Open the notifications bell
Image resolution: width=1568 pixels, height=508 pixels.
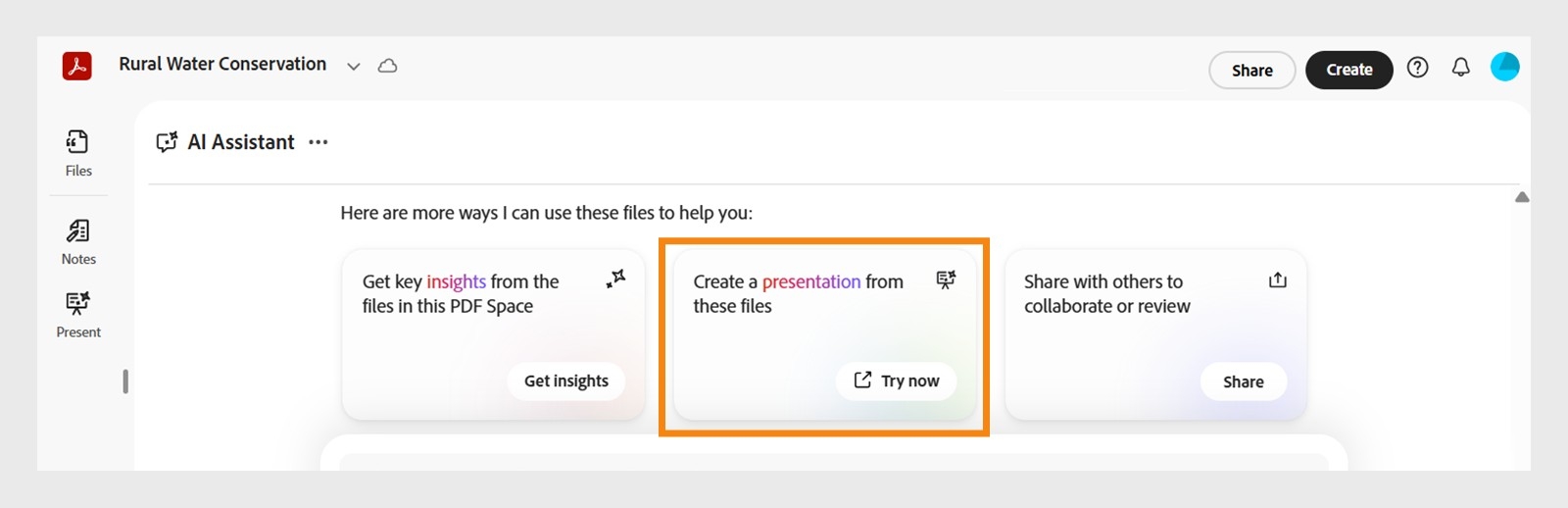(x=1460, y=67)
